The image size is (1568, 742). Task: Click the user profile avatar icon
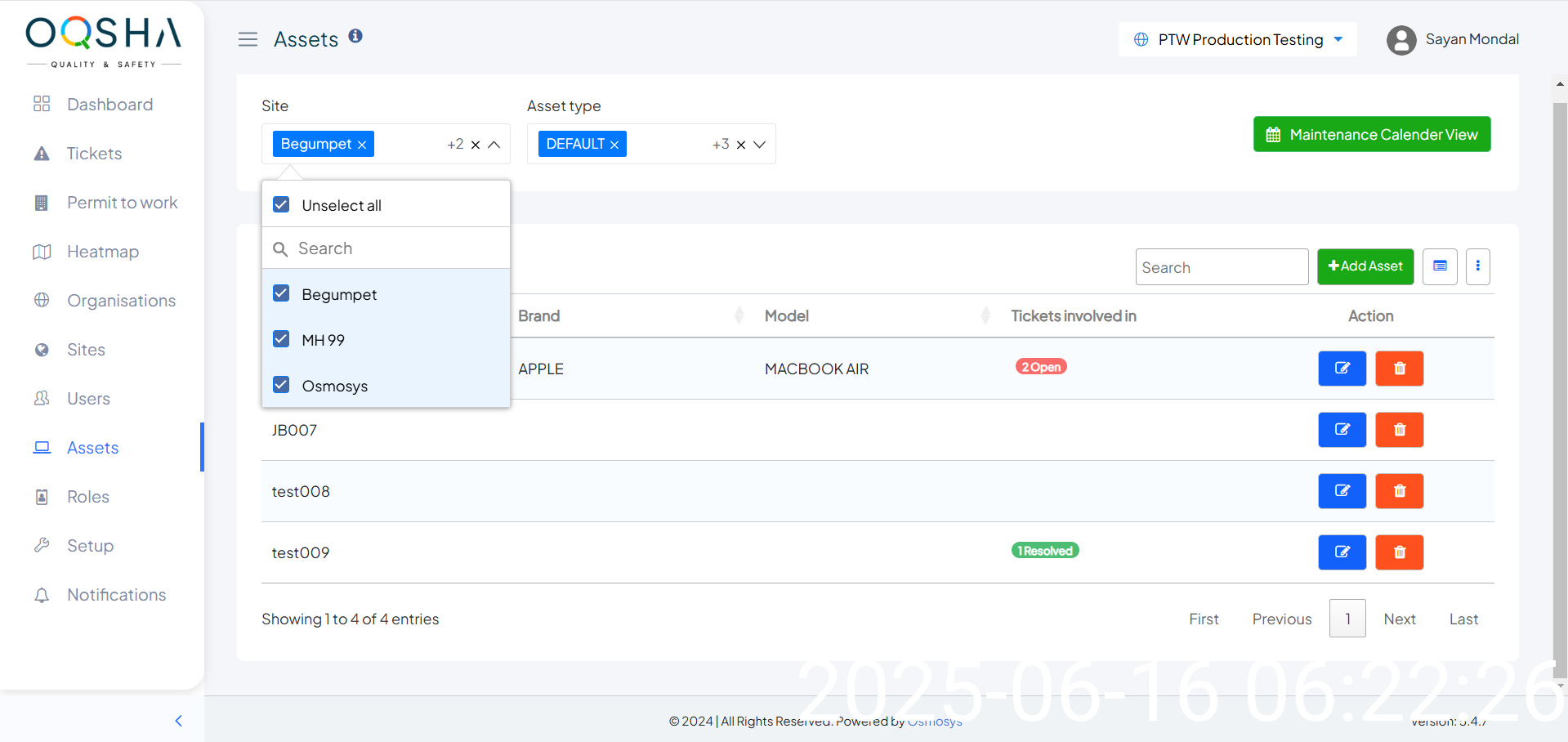tap(1400, 40)
